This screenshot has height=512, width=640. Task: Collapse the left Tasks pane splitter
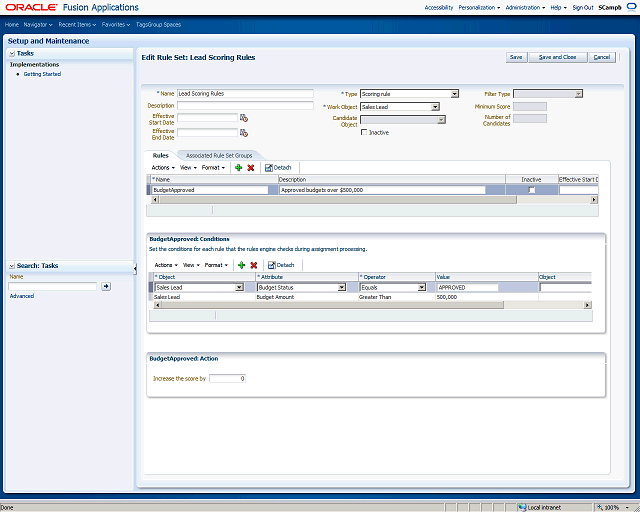click(135, 268)
